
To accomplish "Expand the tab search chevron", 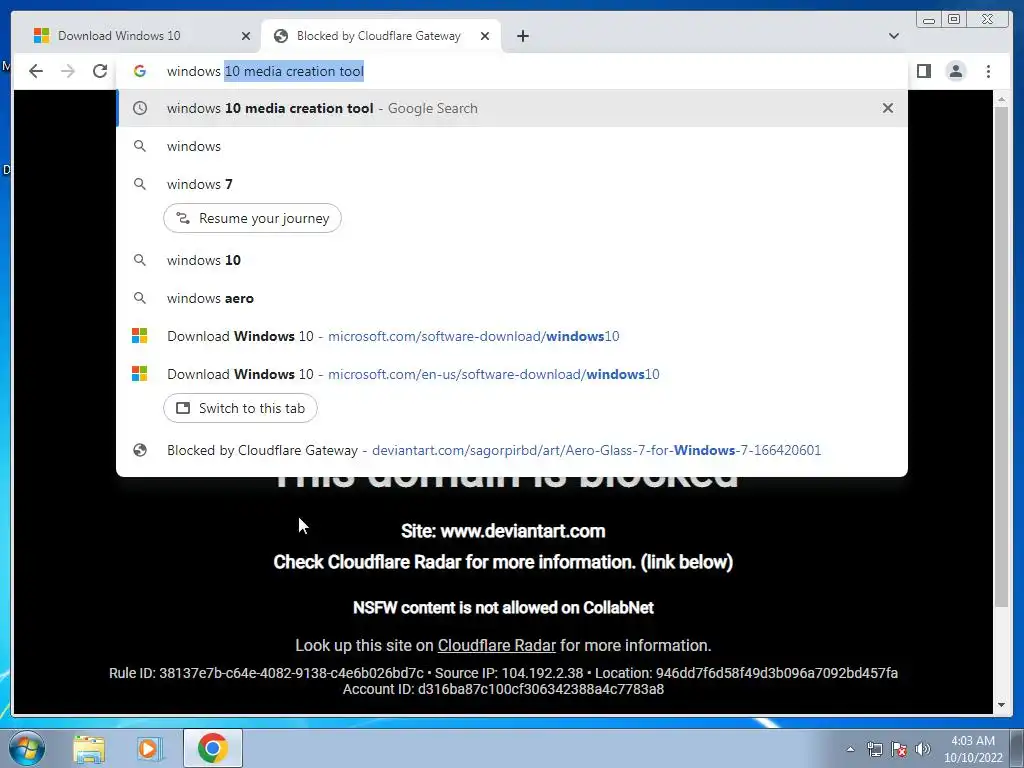I will click(893, 36).
